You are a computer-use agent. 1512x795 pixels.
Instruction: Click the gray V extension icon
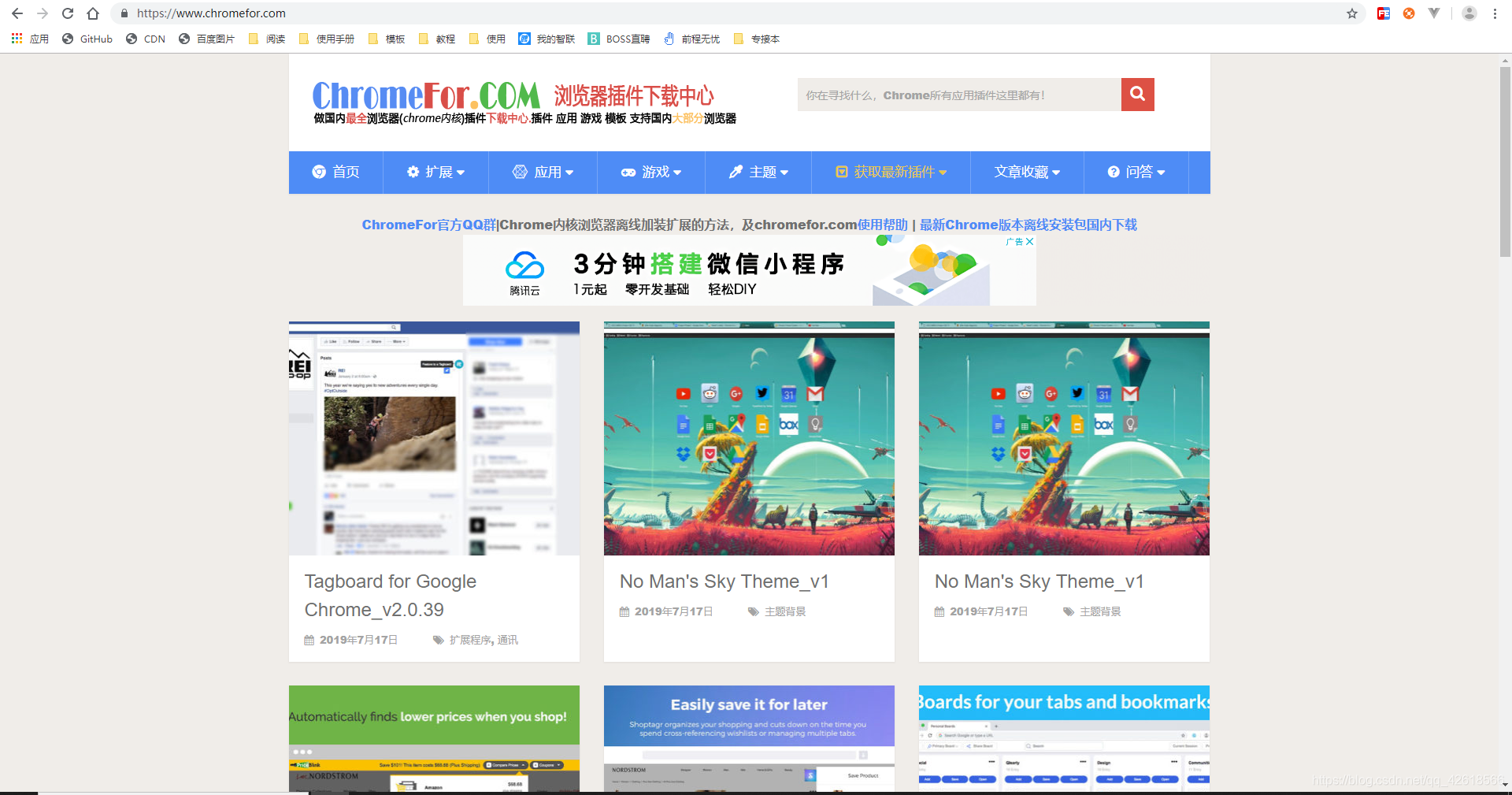[1434, 13]
